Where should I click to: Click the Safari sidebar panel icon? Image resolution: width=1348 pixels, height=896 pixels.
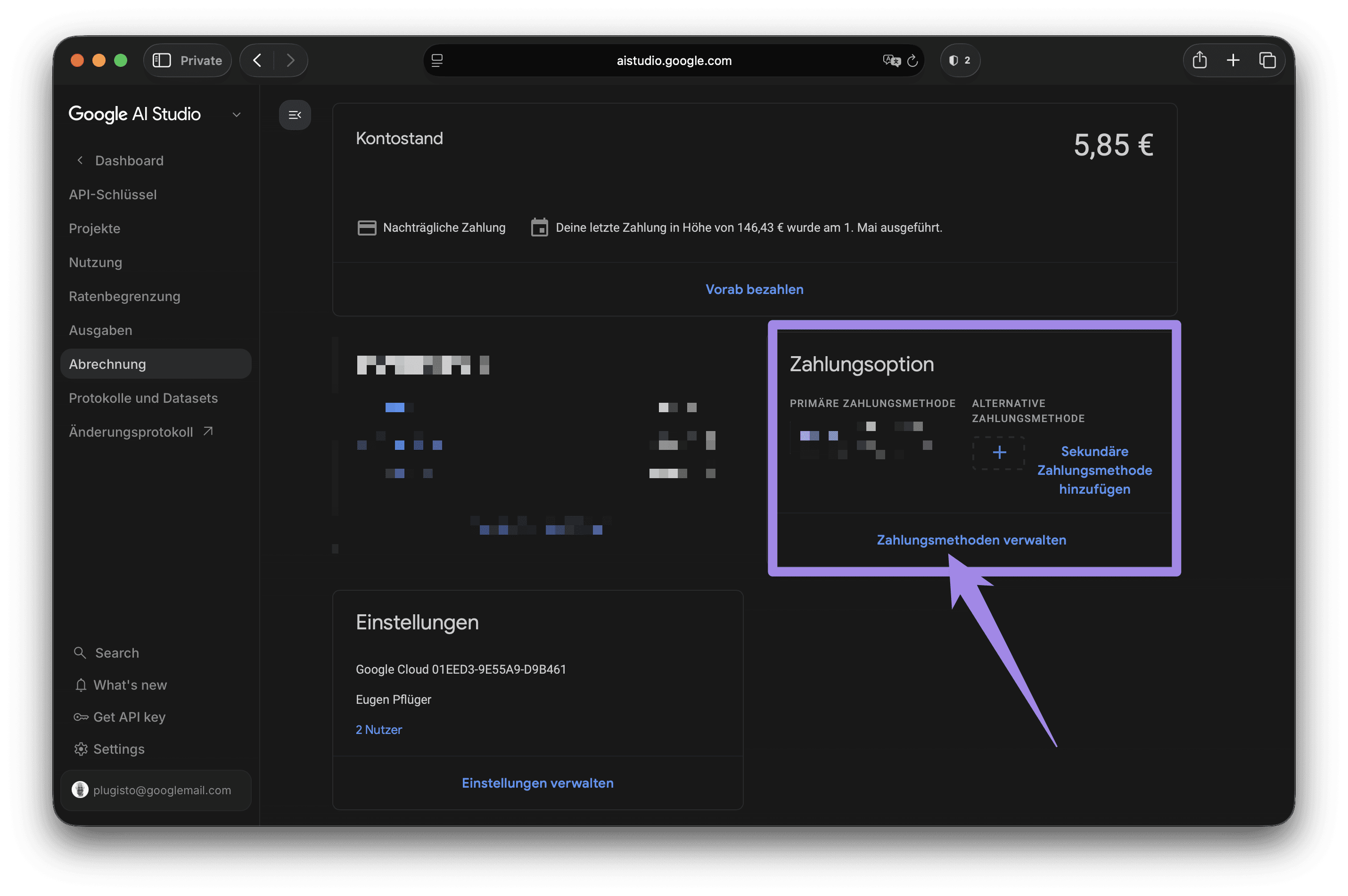tap(162, 61)
